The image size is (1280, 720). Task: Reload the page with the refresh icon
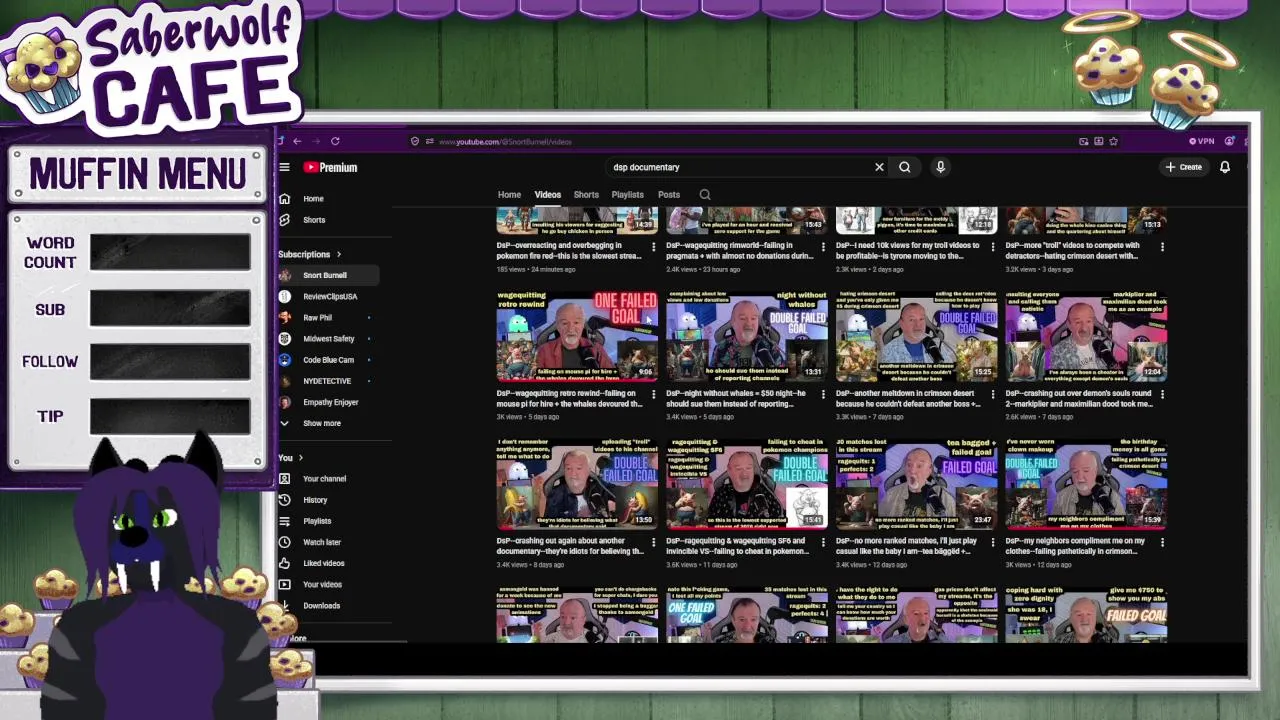335,141
